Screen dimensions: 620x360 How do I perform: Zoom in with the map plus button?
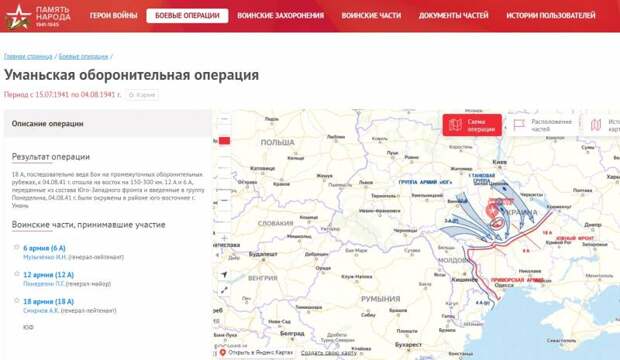(224, 238)
